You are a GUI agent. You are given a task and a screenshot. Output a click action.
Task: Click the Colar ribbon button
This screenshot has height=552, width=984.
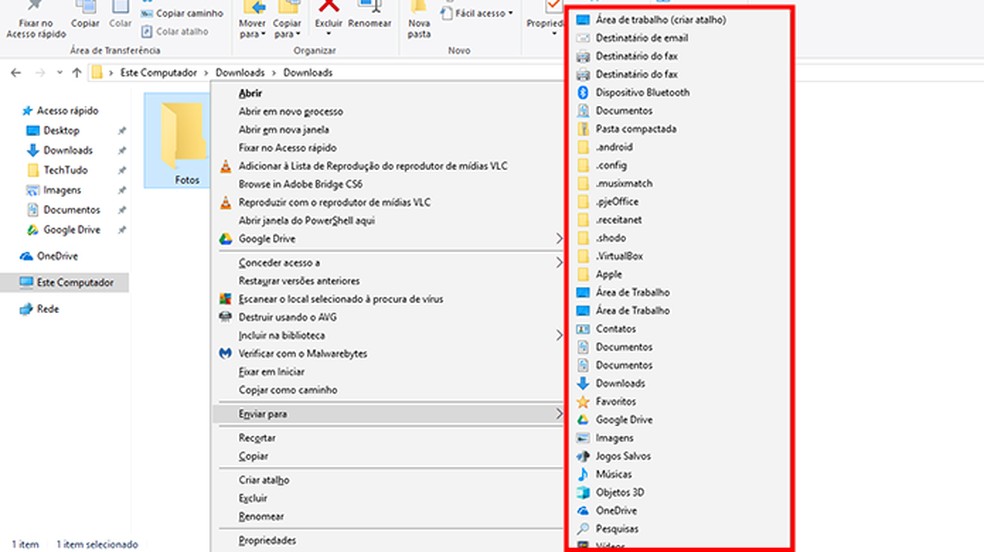[x=120, y=15]
